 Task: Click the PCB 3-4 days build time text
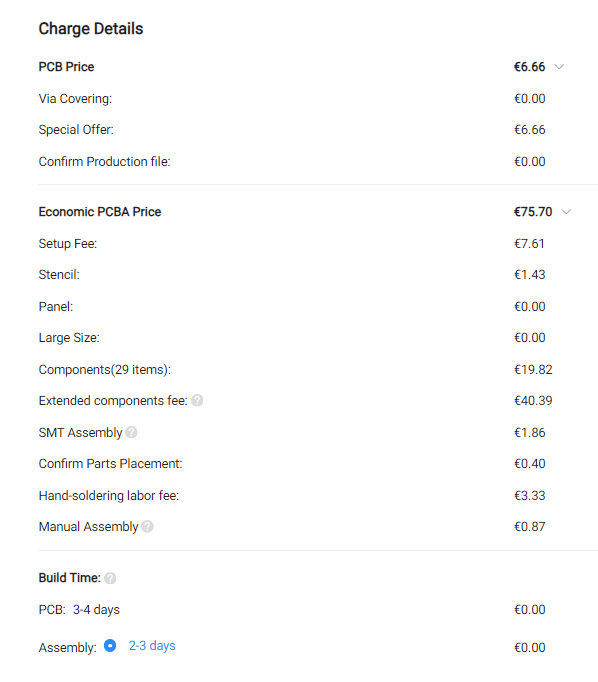pos(79,610)
